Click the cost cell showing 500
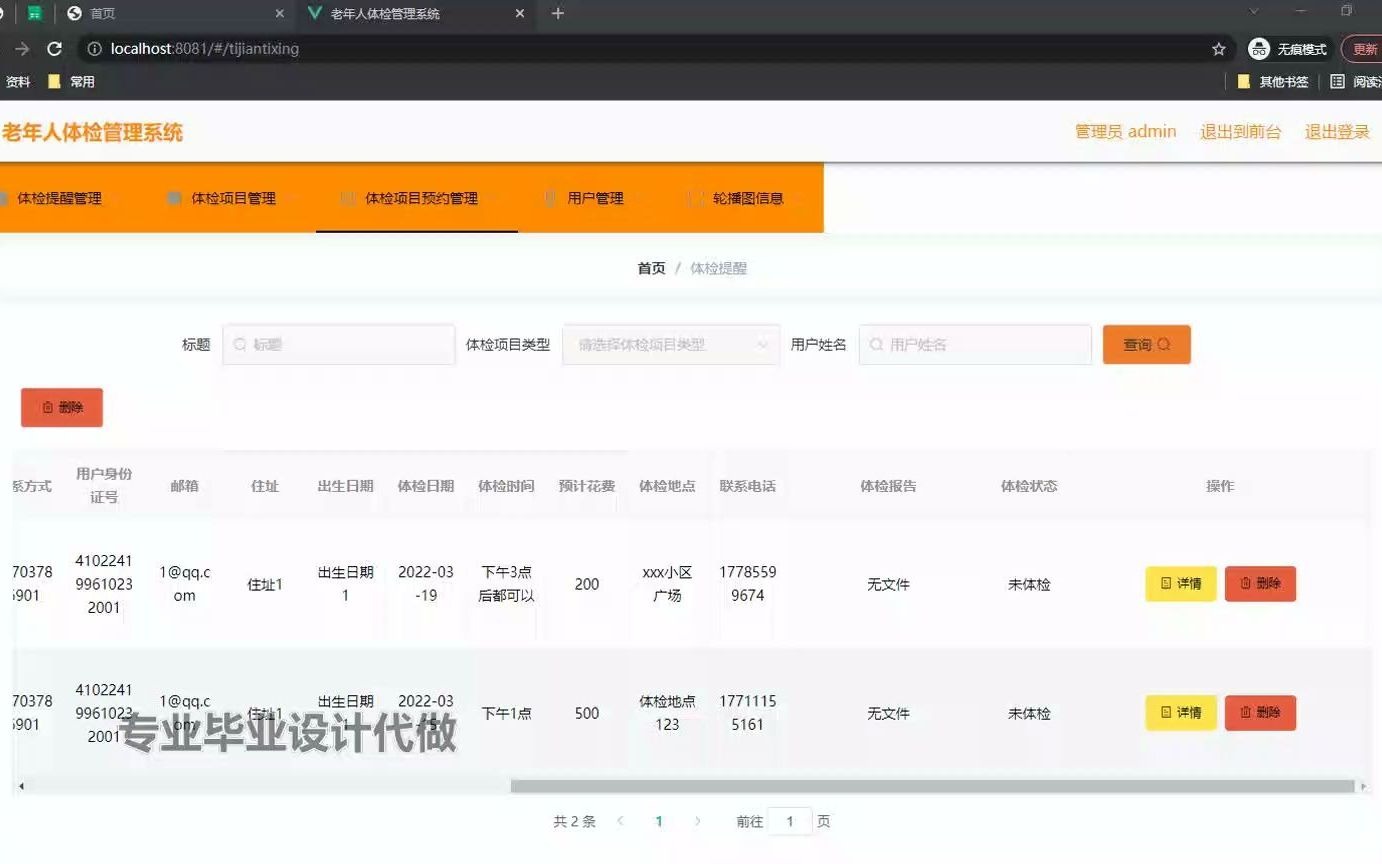The width and height of the screenshot is (1382, 864). click(x=587, y=713)
